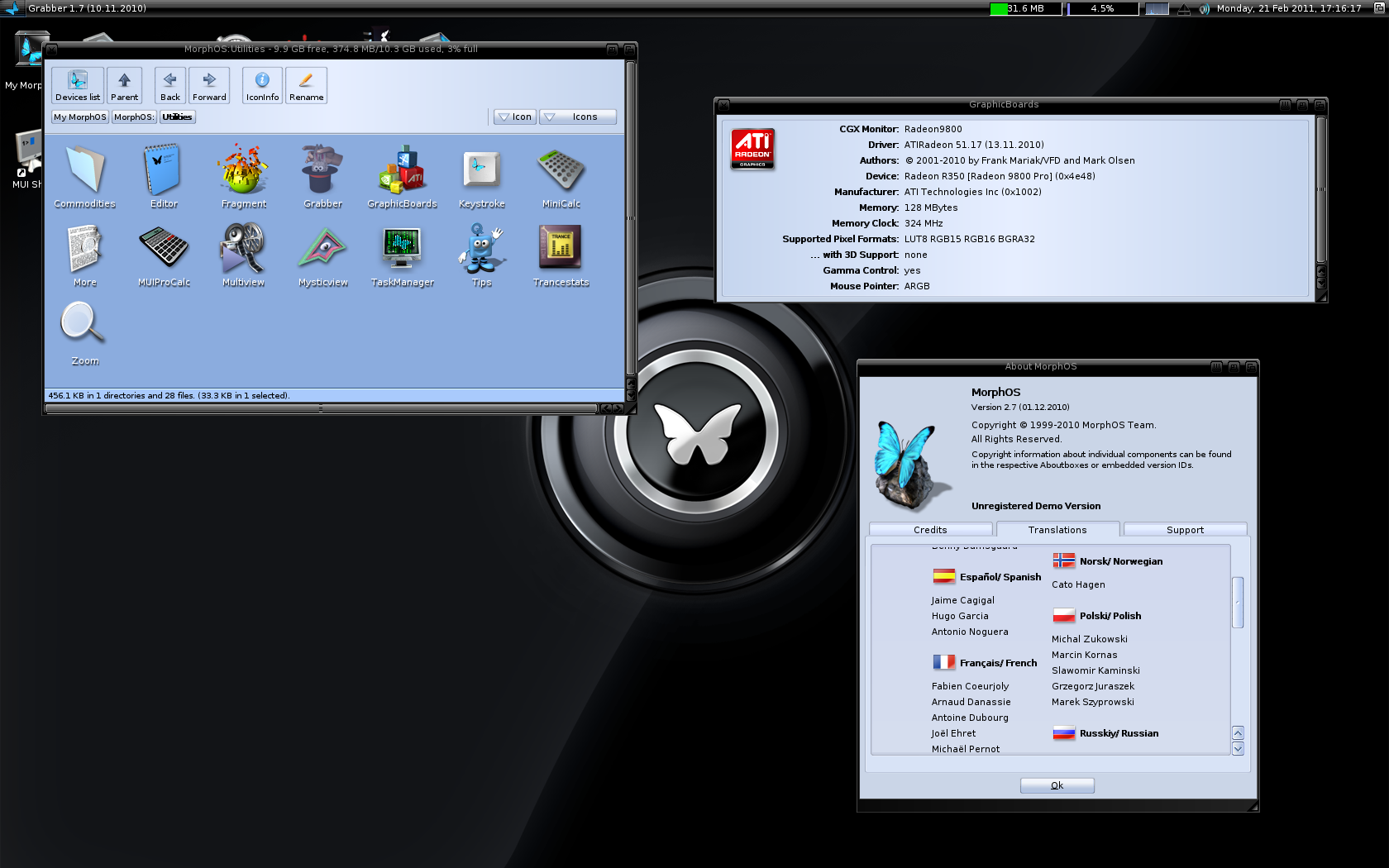1389x868 pixels.
Task: Select the Multiview icon
Action: tap(243, 255)
